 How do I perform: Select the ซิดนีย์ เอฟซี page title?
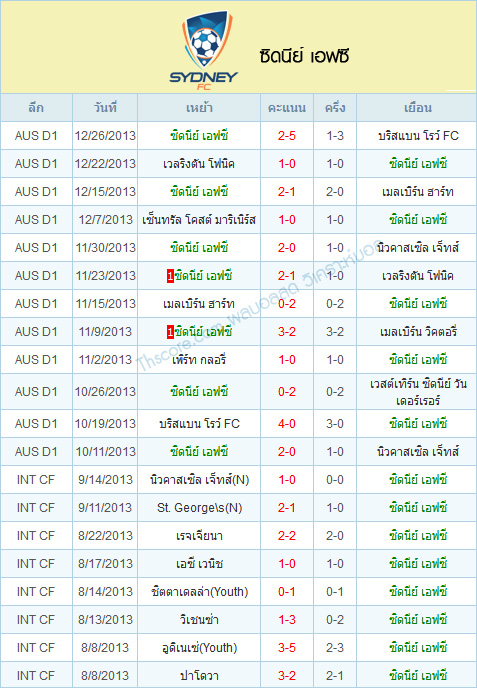(304, 56)
